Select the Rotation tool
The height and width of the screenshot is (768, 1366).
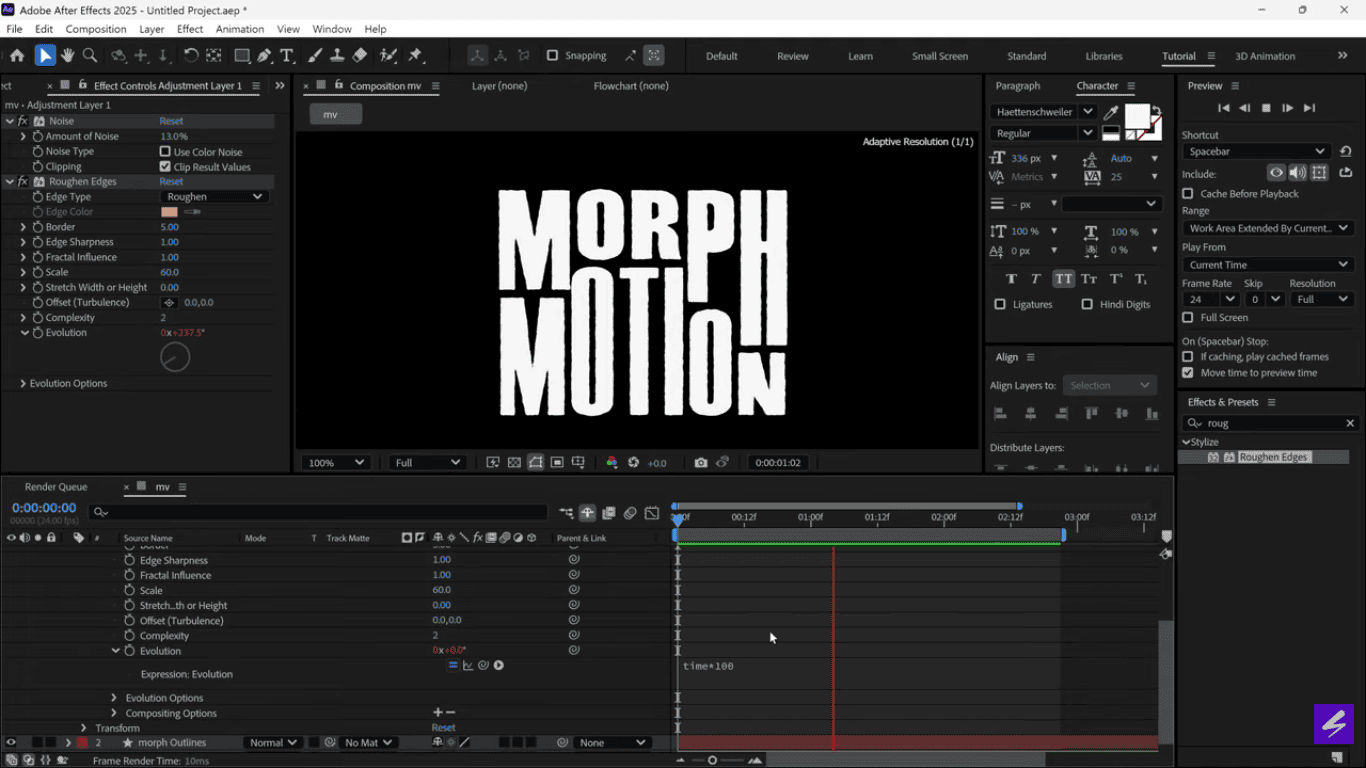tap(190, 56)
